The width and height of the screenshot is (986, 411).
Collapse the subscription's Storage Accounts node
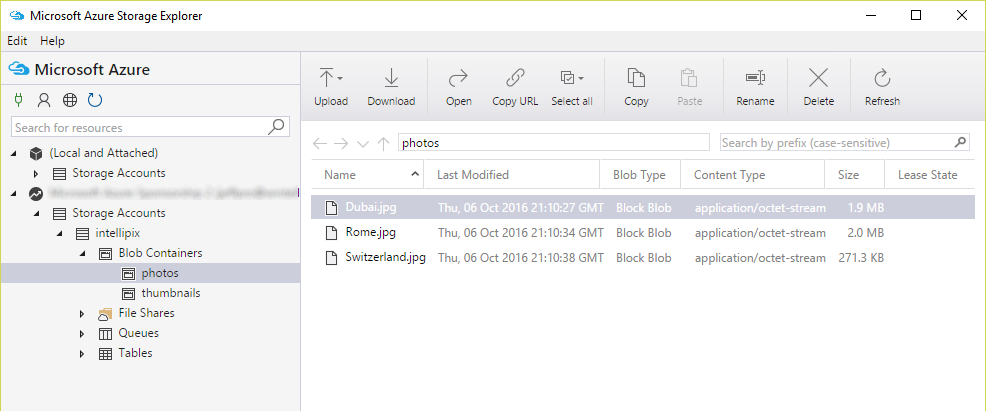[37, 214]
